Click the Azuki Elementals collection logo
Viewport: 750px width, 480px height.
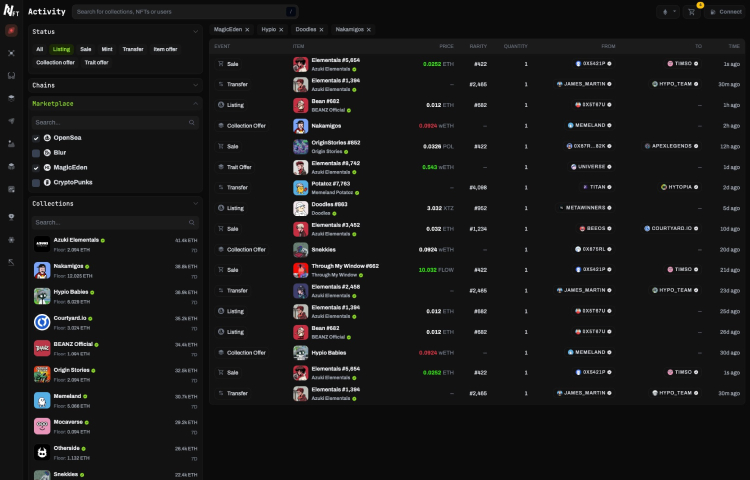42,244
